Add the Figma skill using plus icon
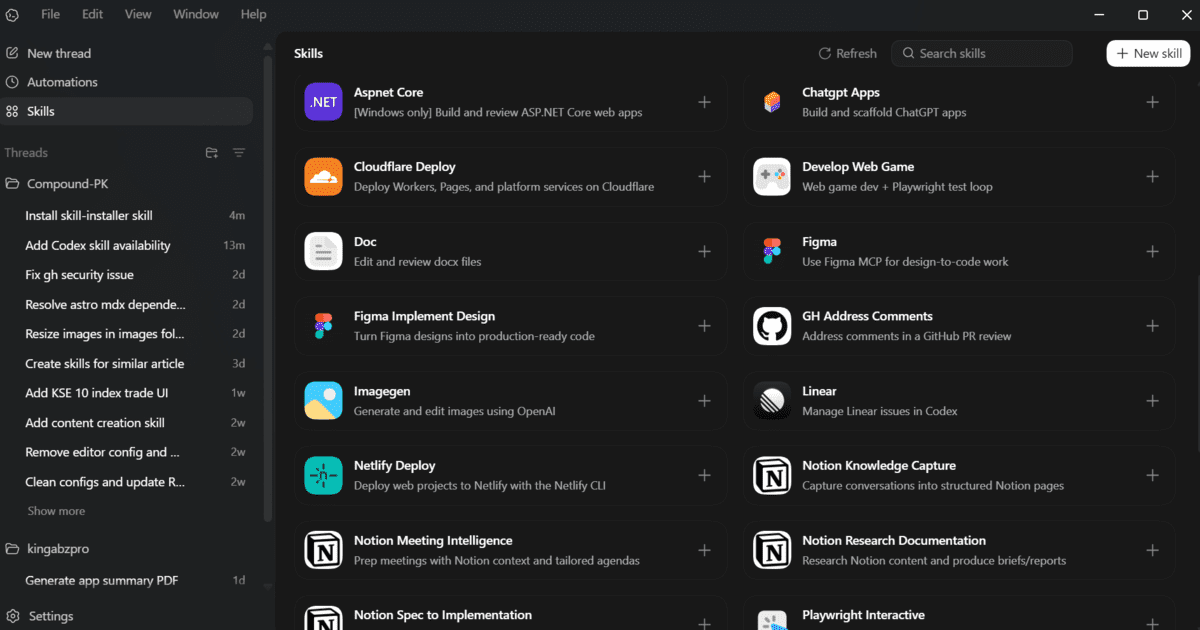 [x=1152, y=251]
